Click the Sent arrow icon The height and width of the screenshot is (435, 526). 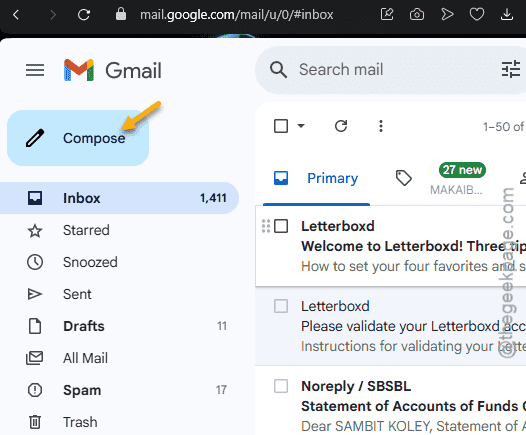coord(35,294)
